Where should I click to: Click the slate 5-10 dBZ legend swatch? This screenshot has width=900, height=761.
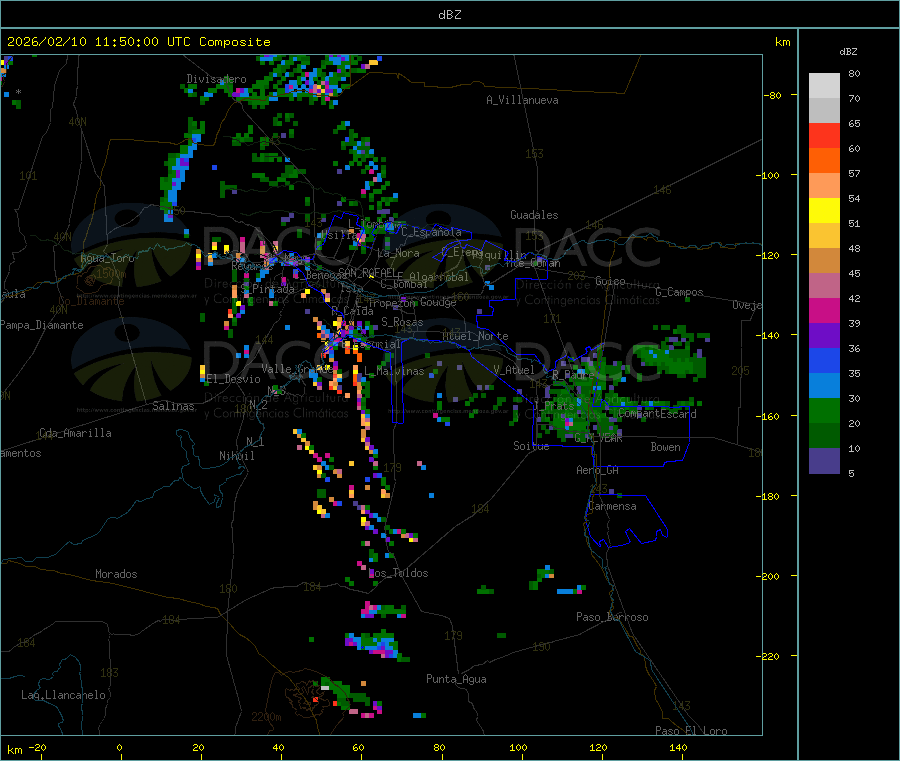[824, 461]
